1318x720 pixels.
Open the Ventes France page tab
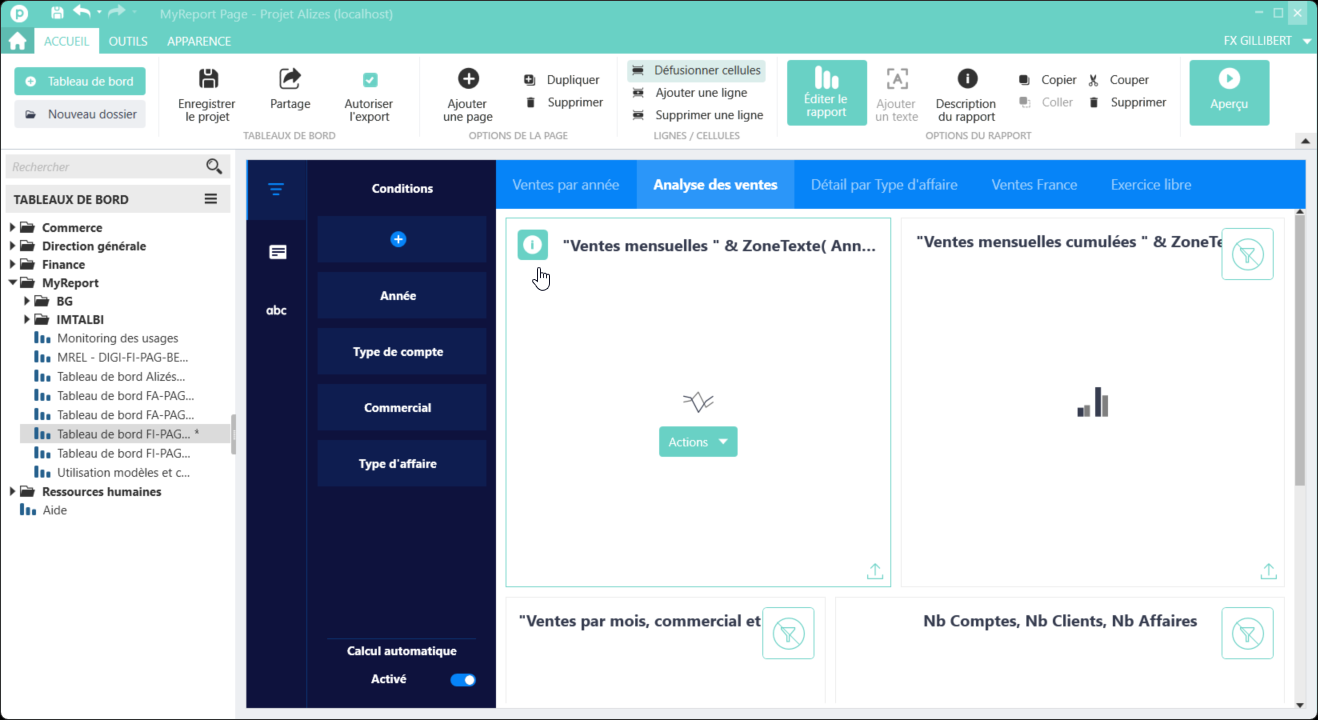(x=1034, y=185)
